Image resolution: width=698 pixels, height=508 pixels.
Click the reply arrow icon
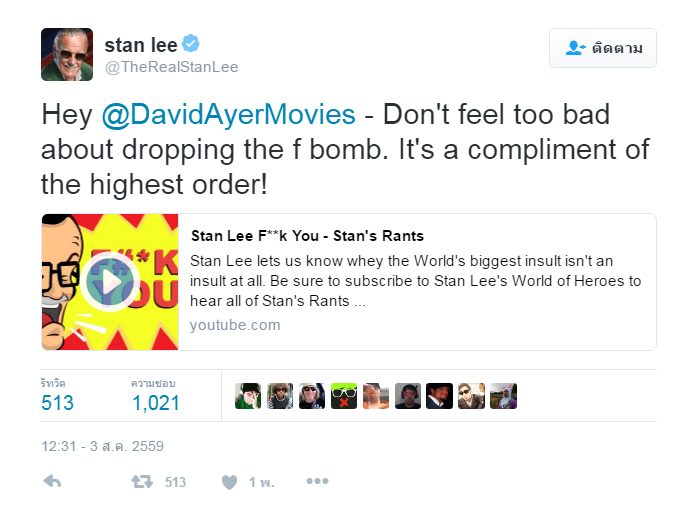click(x=53, y=481)
